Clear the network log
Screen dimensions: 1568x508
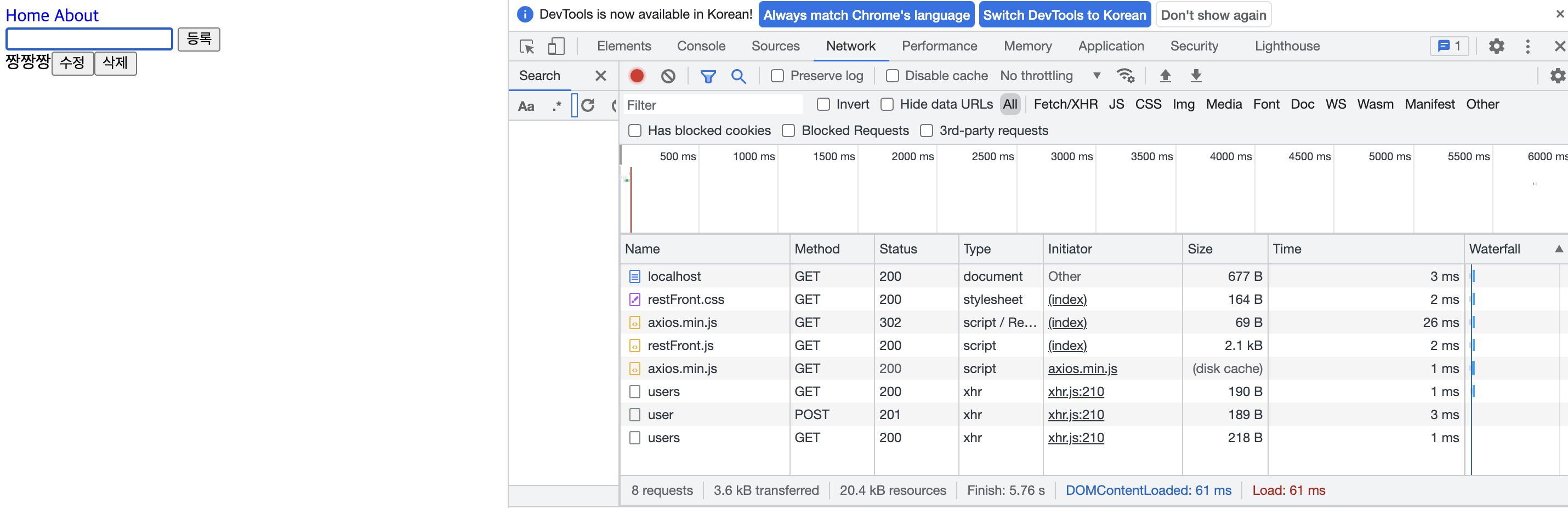coord(668,76)
